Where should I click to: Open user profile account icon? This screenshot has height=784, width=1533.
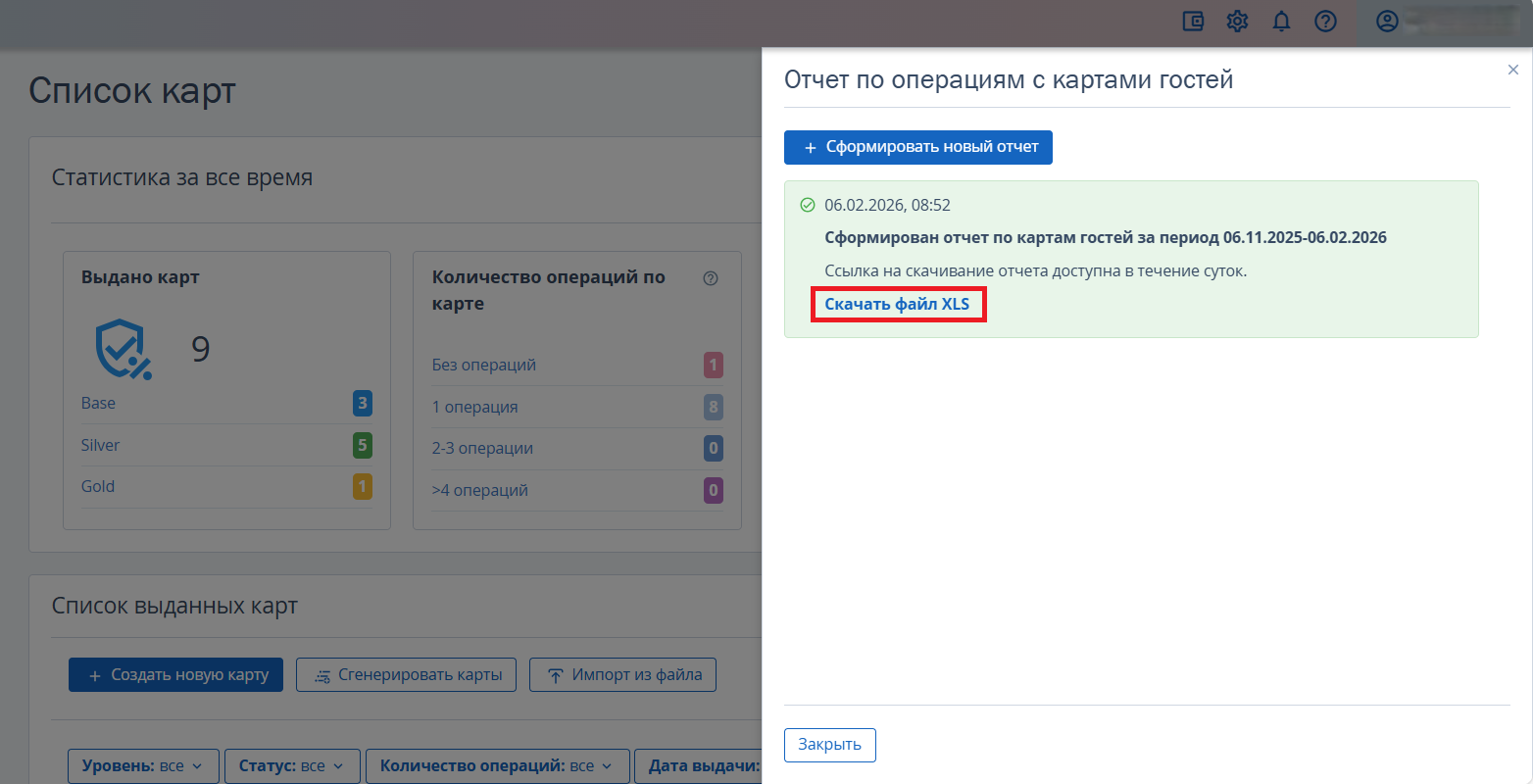(1387, 21)
